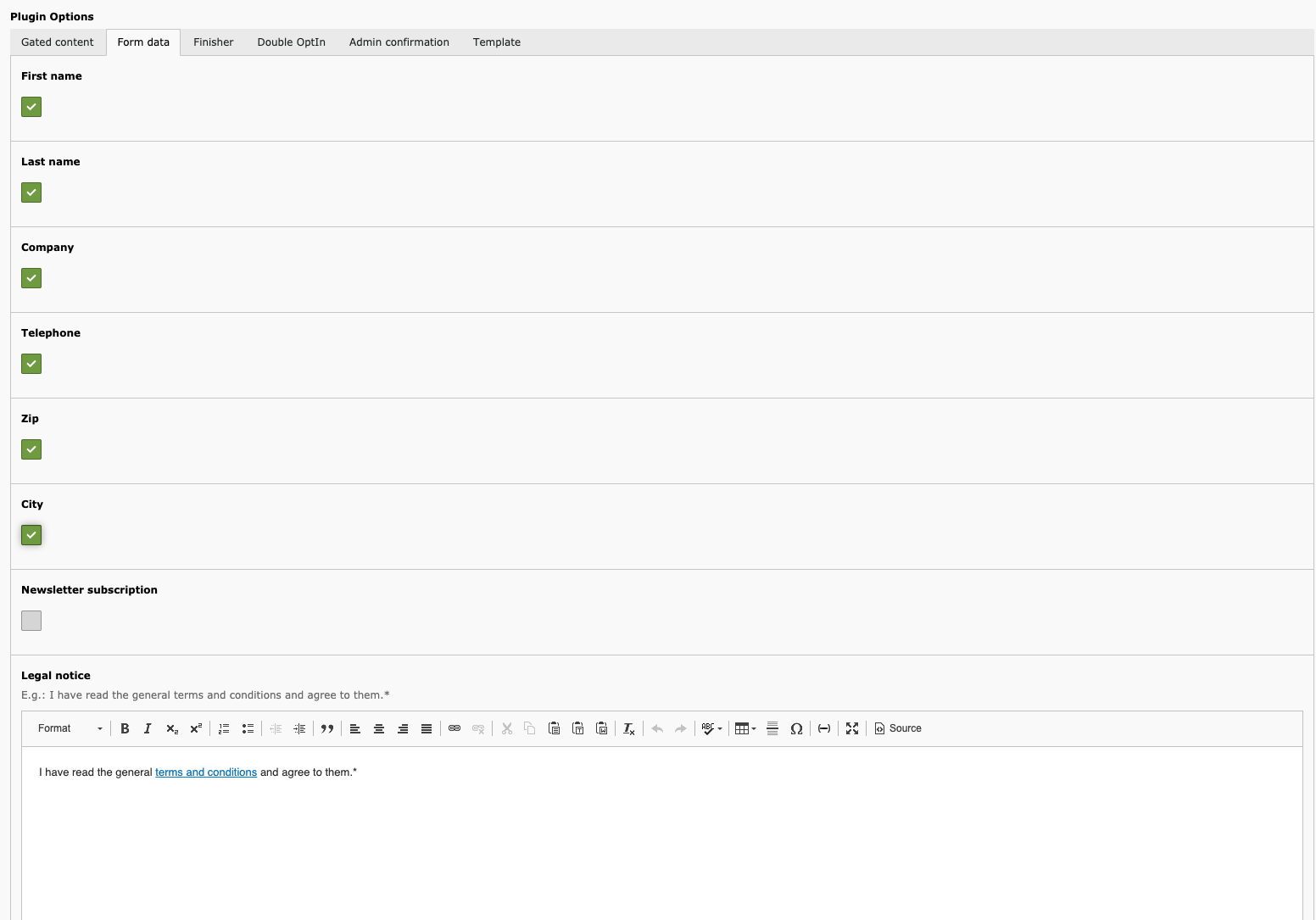This screenshot has width=1316, height=920.
Task: Uncheck the Telephone checkbox
Action: click(x=31, y=364)
